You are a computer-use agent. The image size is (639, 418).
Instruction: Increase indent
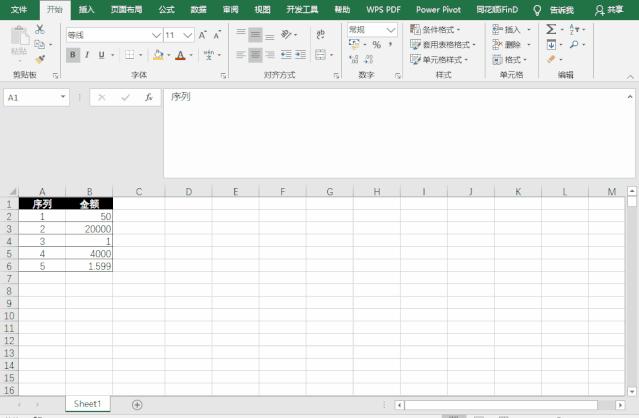click(301, 55)
